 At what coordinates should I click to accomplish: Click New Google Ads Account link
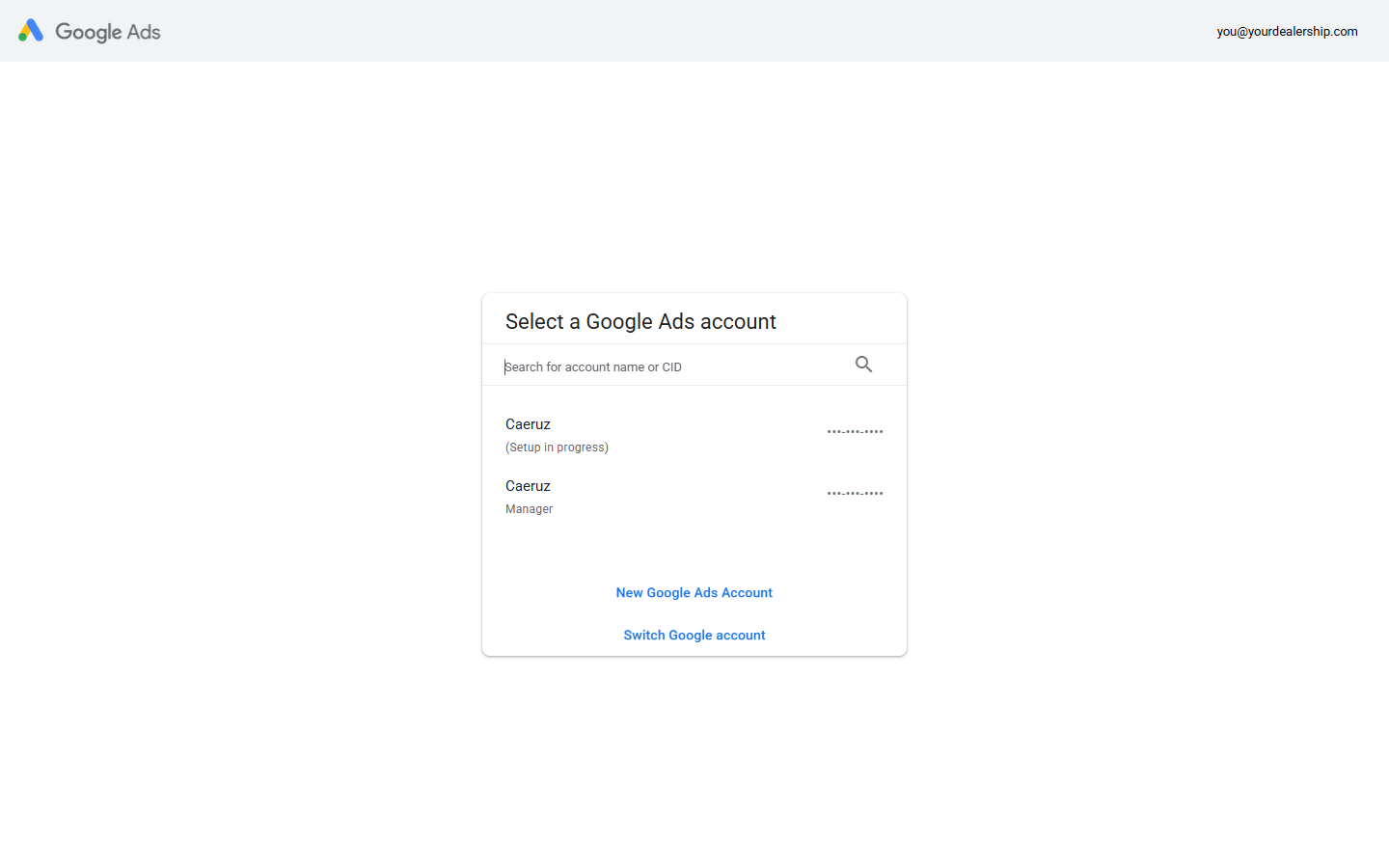click(694, 593)
